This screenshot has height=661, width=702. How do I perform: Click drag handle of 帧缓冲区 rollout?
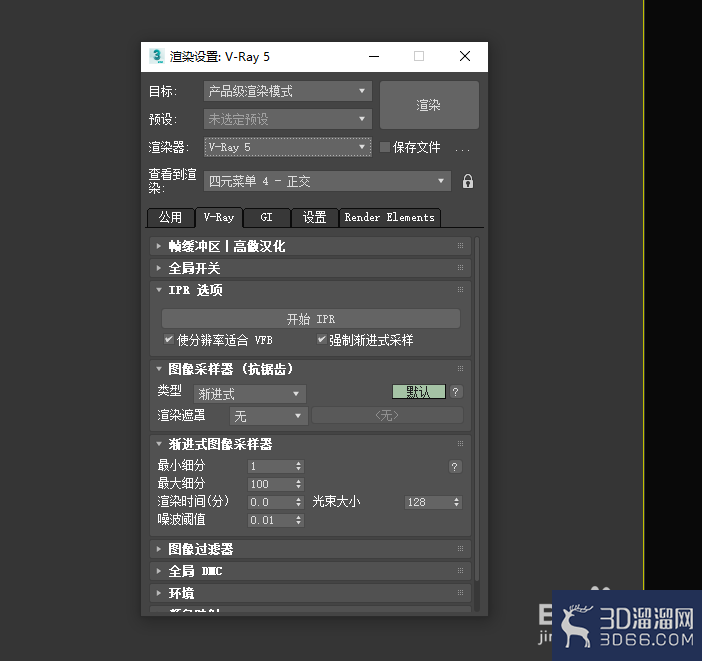click(x=460, y=246)
